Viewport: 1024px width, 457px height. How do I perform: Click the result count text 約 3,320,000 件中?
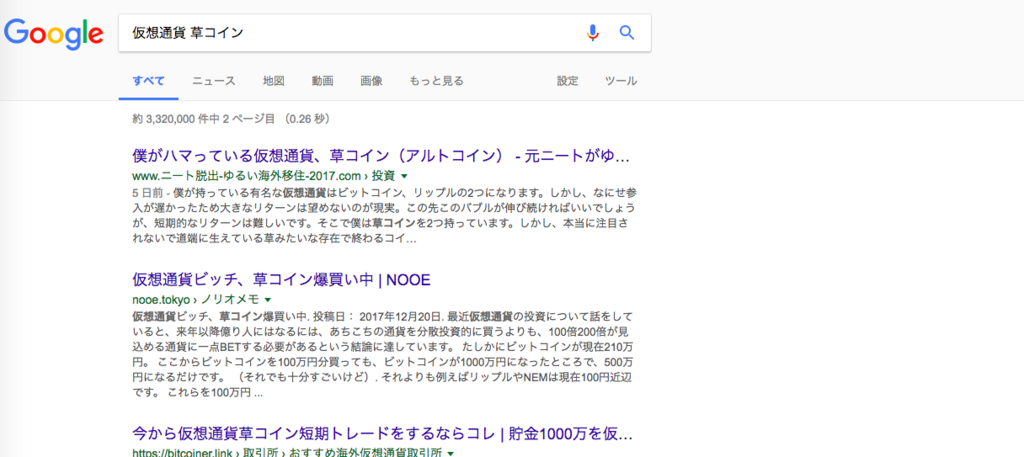click(x=231, y=119)
